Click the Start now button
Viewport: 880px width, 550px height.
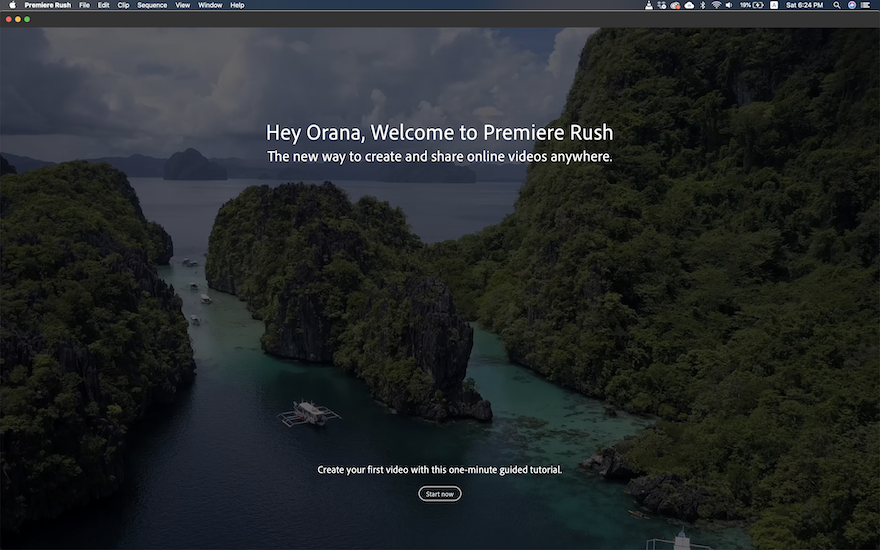(x=439, y=494)
